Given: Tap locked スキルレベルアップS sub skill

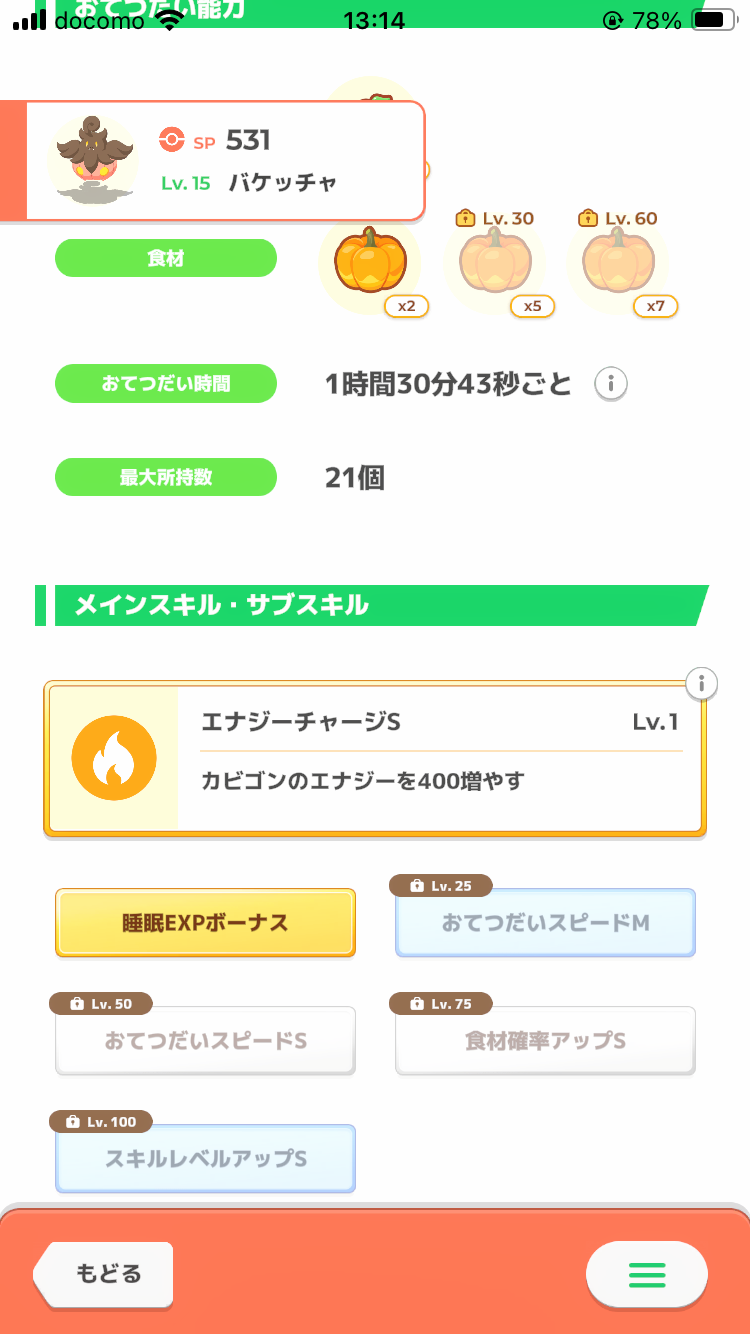Looking at the screenshot, I should (x=205, y=1159).
